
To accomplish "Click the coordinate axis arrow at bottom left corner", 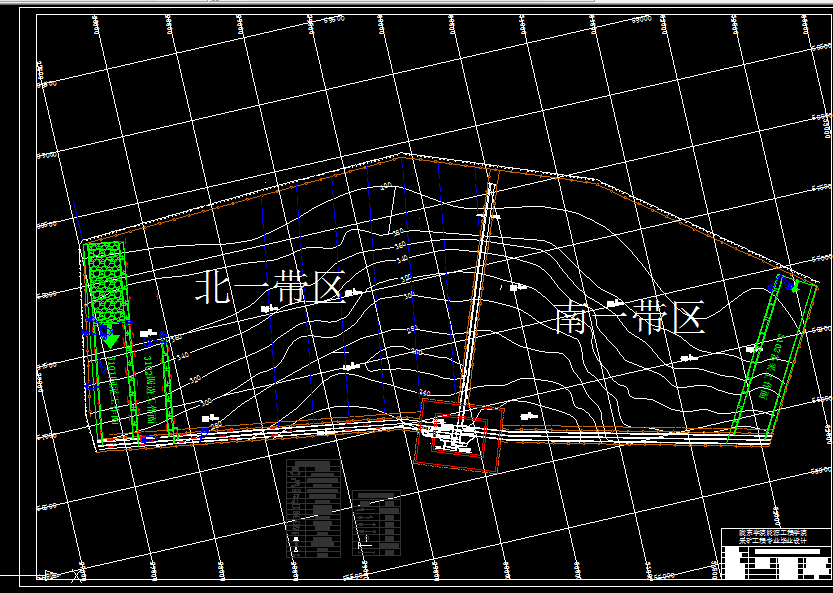I will point(45,575).
